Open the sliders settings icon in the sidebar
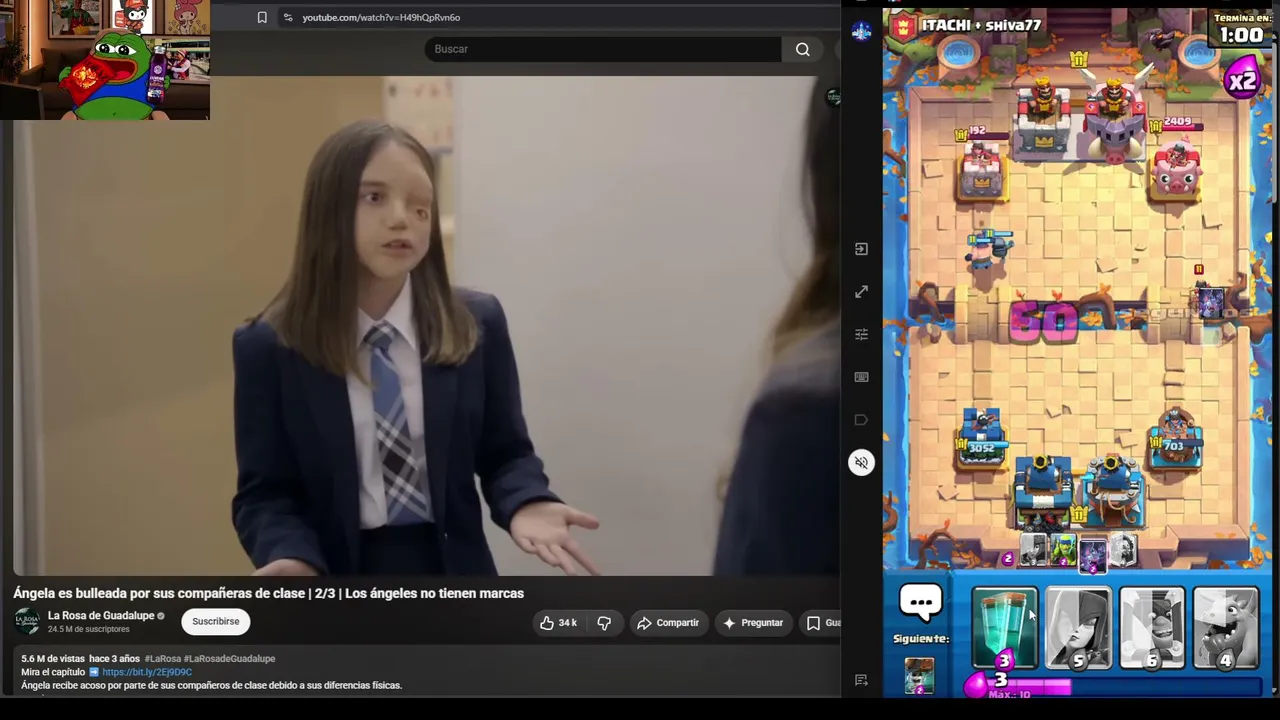 click(861, 334)
